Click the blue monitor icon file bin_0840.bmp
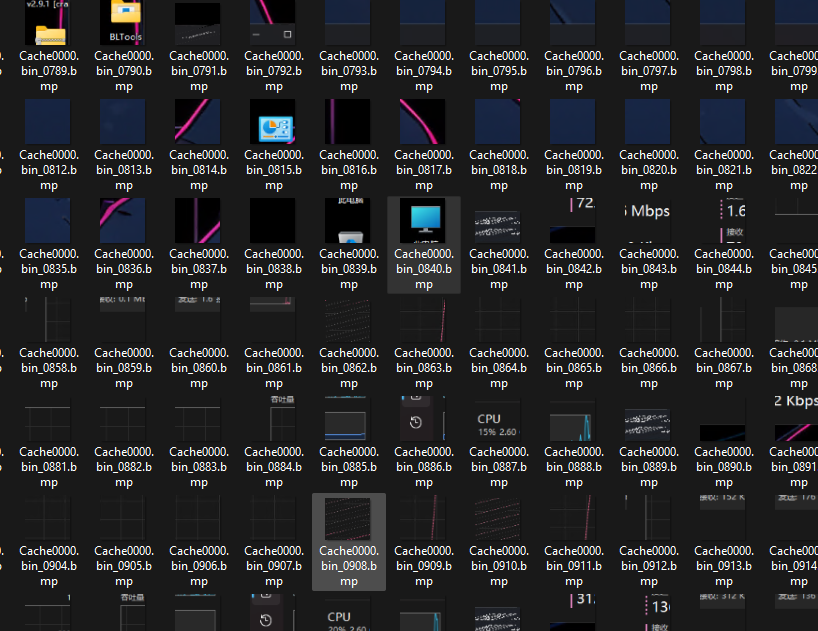818x631 pixels. click(x=424, y=221)
